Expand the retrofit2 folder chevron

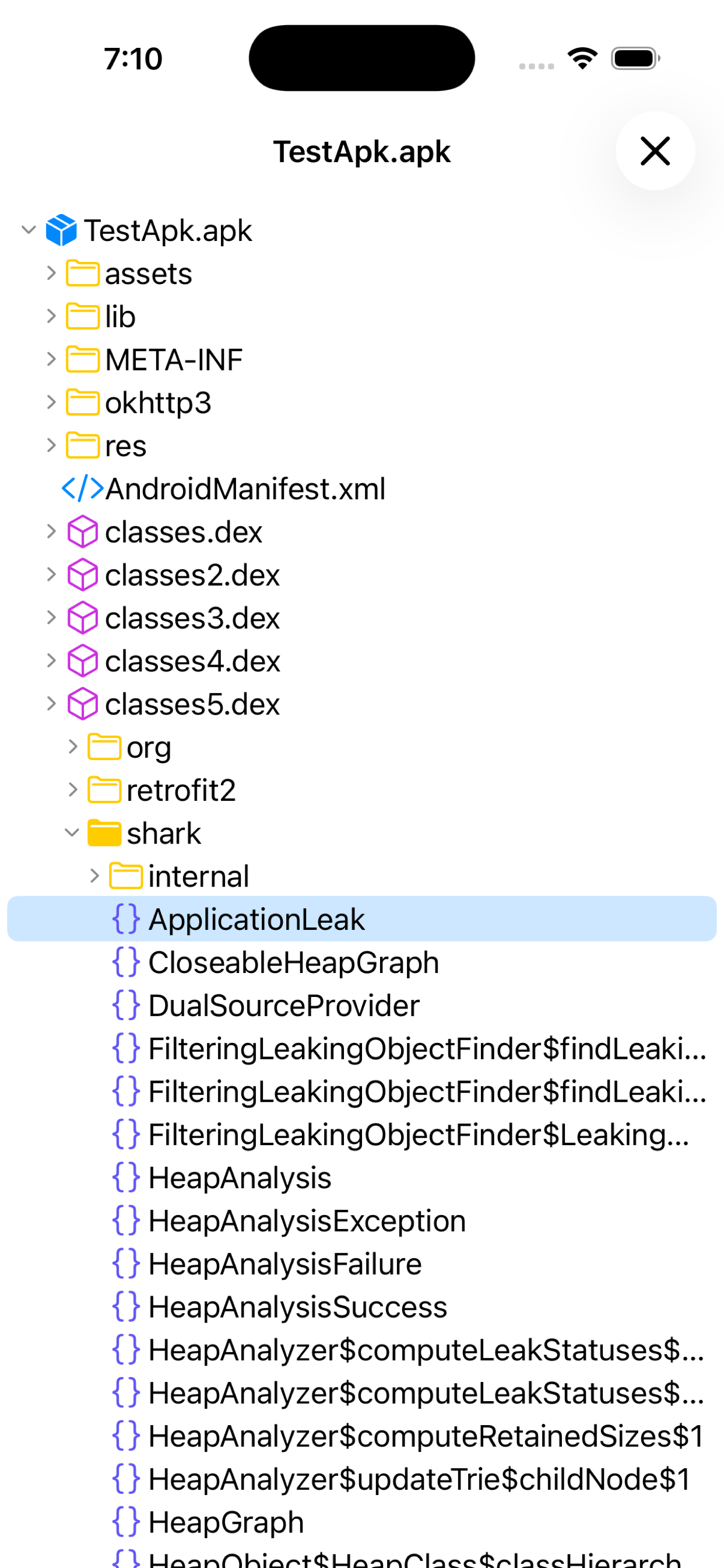point(72,790)
